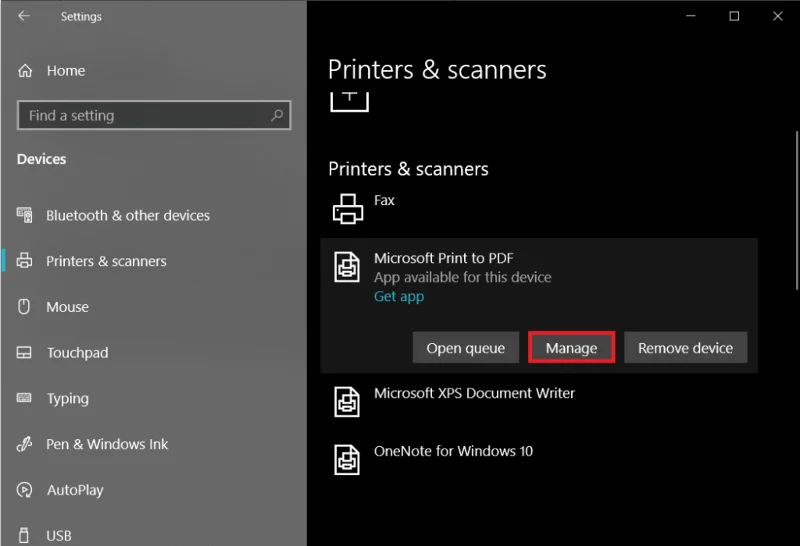The image size is (800, 546).
Task: Click the Remove device button
Action: (686, 348)
